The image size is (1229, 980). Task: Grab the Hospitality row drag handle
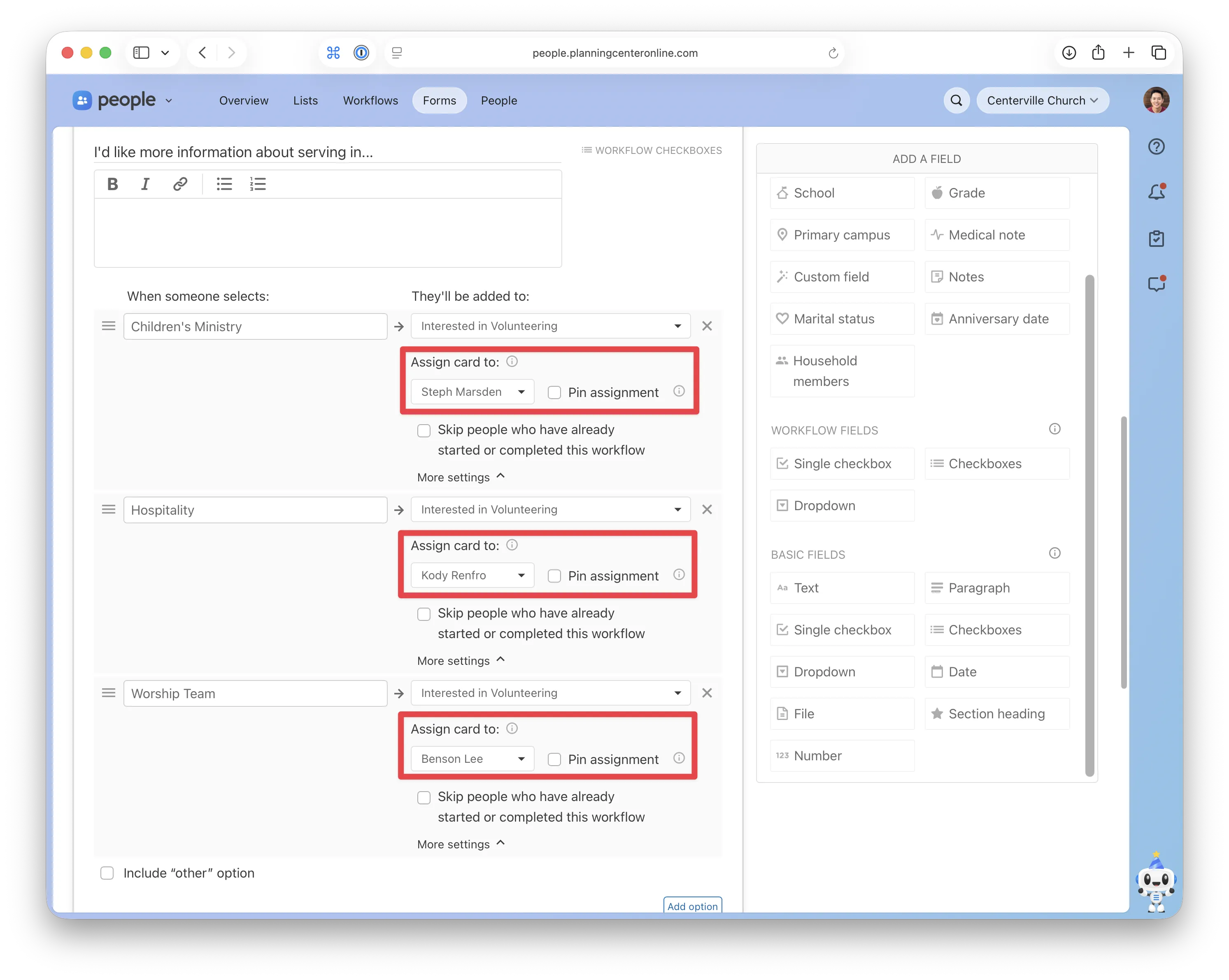108,509
